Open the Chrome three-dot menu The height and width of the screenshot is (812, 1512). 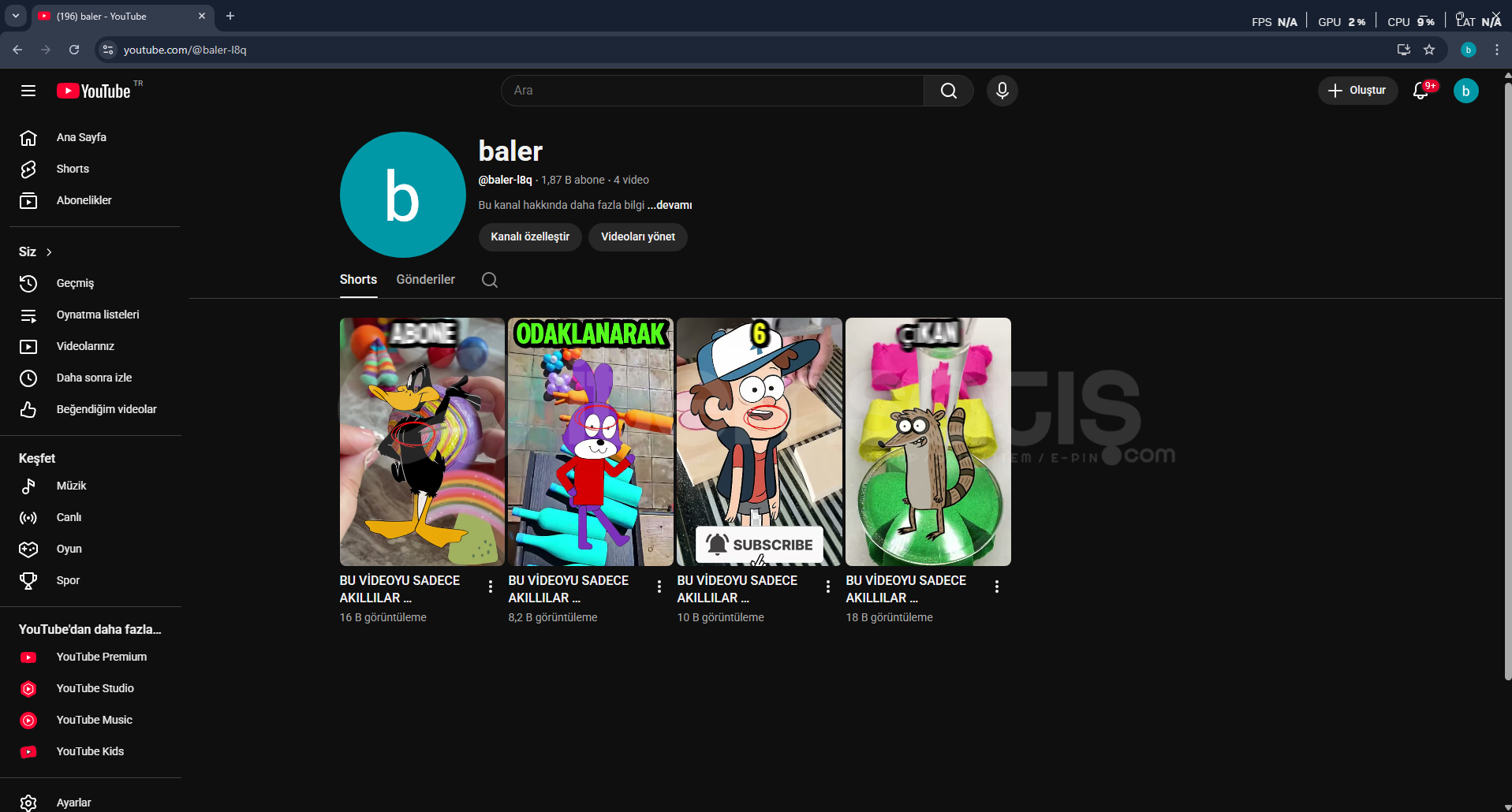(x=1497, y=50)
